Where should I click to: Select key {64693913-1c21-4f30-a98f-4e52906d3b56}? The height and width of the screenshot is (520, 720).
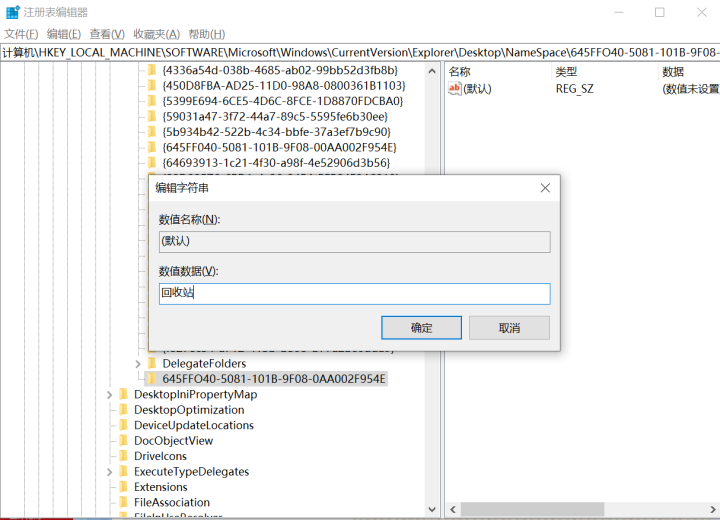276,163
